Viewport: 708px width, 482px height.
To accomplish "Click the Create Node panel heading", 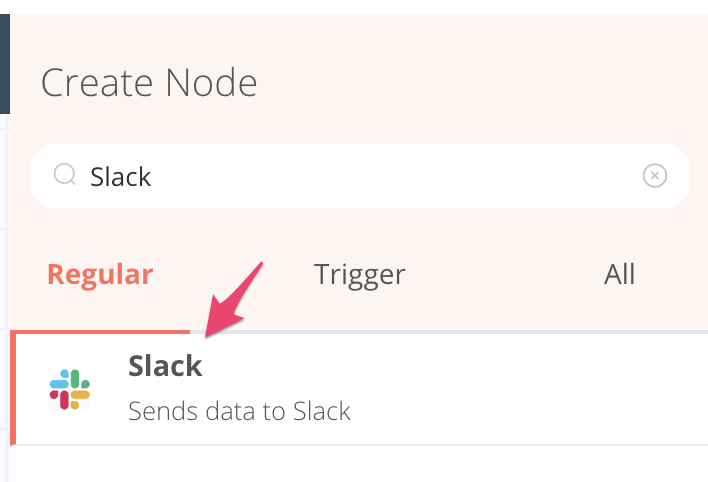I will point(149,83).
